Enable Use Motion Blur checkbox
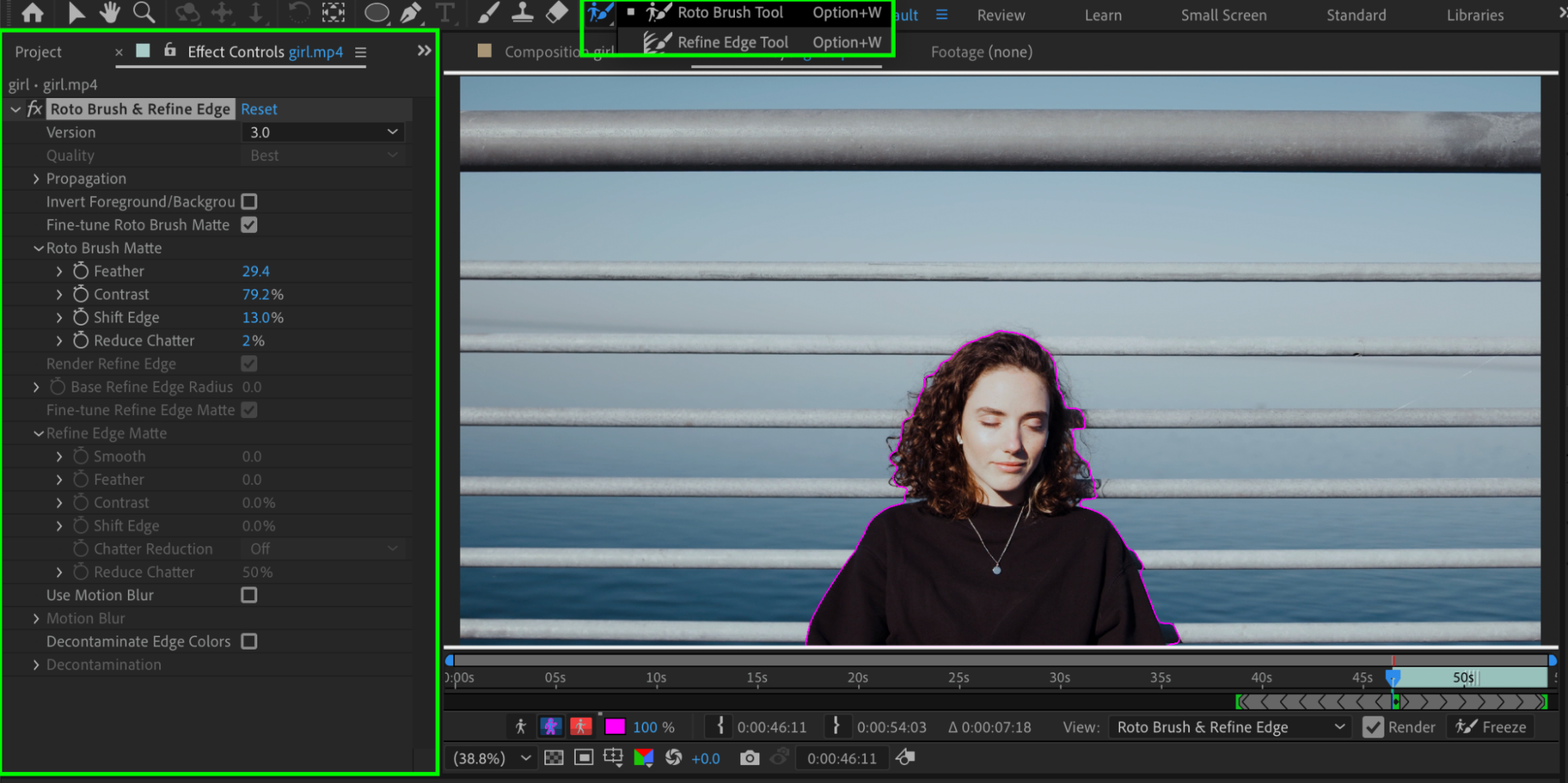 [x=249, y=595]
